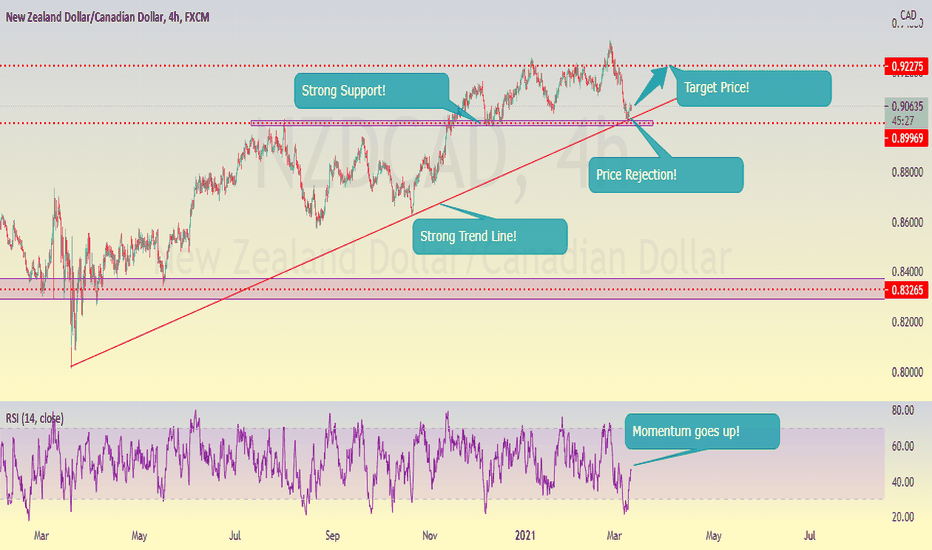Viewport: 932px width, 550px height.
Task: Click the RSI (14, close) indicator label
Action: pos(34,419)
